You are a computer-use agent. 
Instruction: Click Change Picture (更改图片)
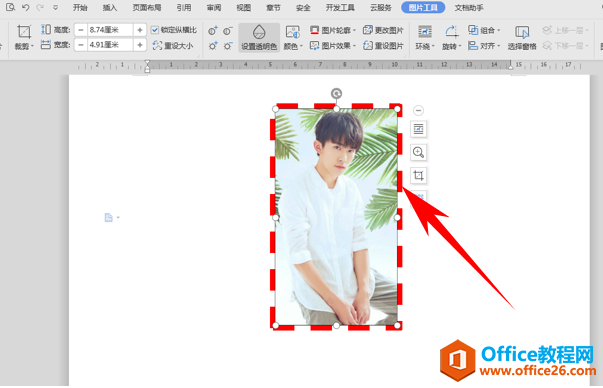(383, 30)
